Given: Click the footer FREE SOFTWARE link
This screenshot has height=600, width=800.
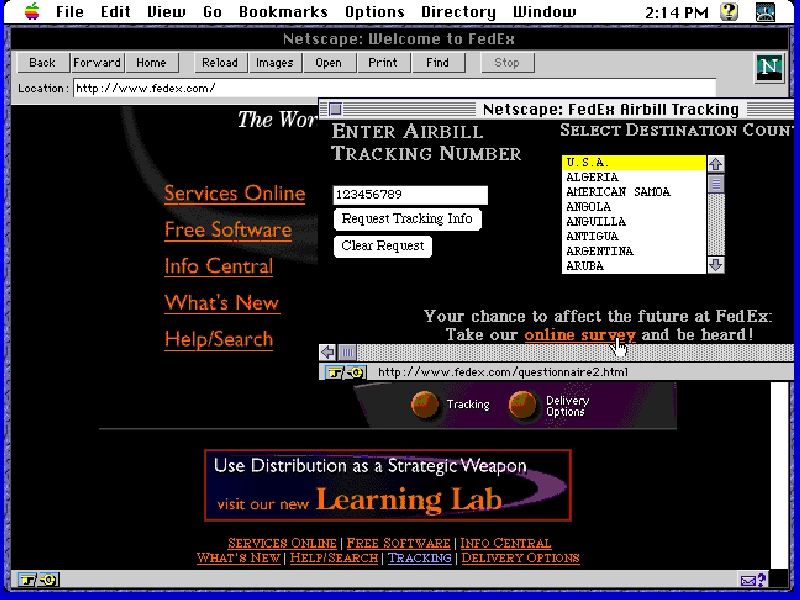Looking at the screenshot, I should (x=398, y=543).
